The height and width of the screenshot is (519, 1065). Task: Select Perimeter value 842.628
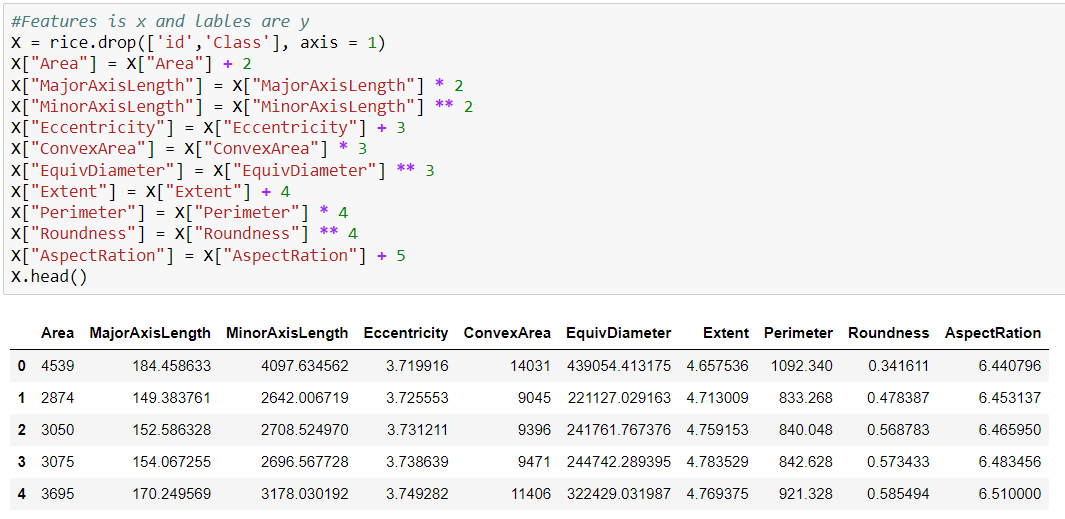[806, 462]
